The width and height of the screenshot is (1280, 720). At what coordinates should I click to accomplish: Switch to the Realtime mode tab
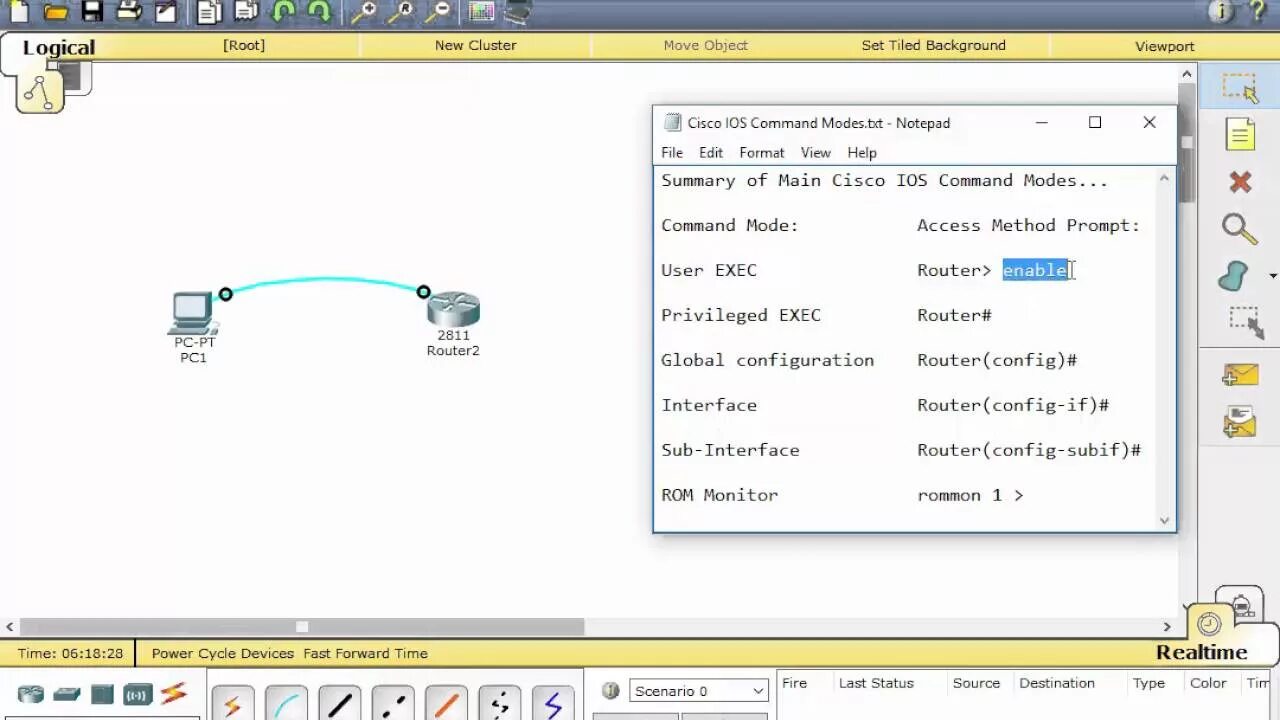point(1202,652)
